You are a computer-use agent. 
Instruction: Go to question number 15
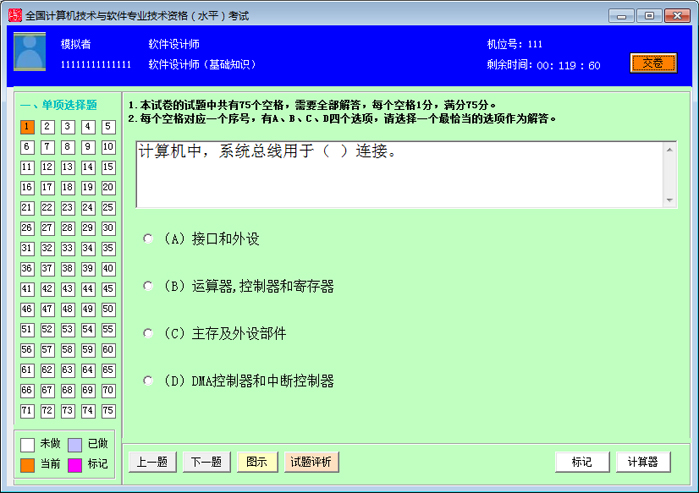pos(108,168)
